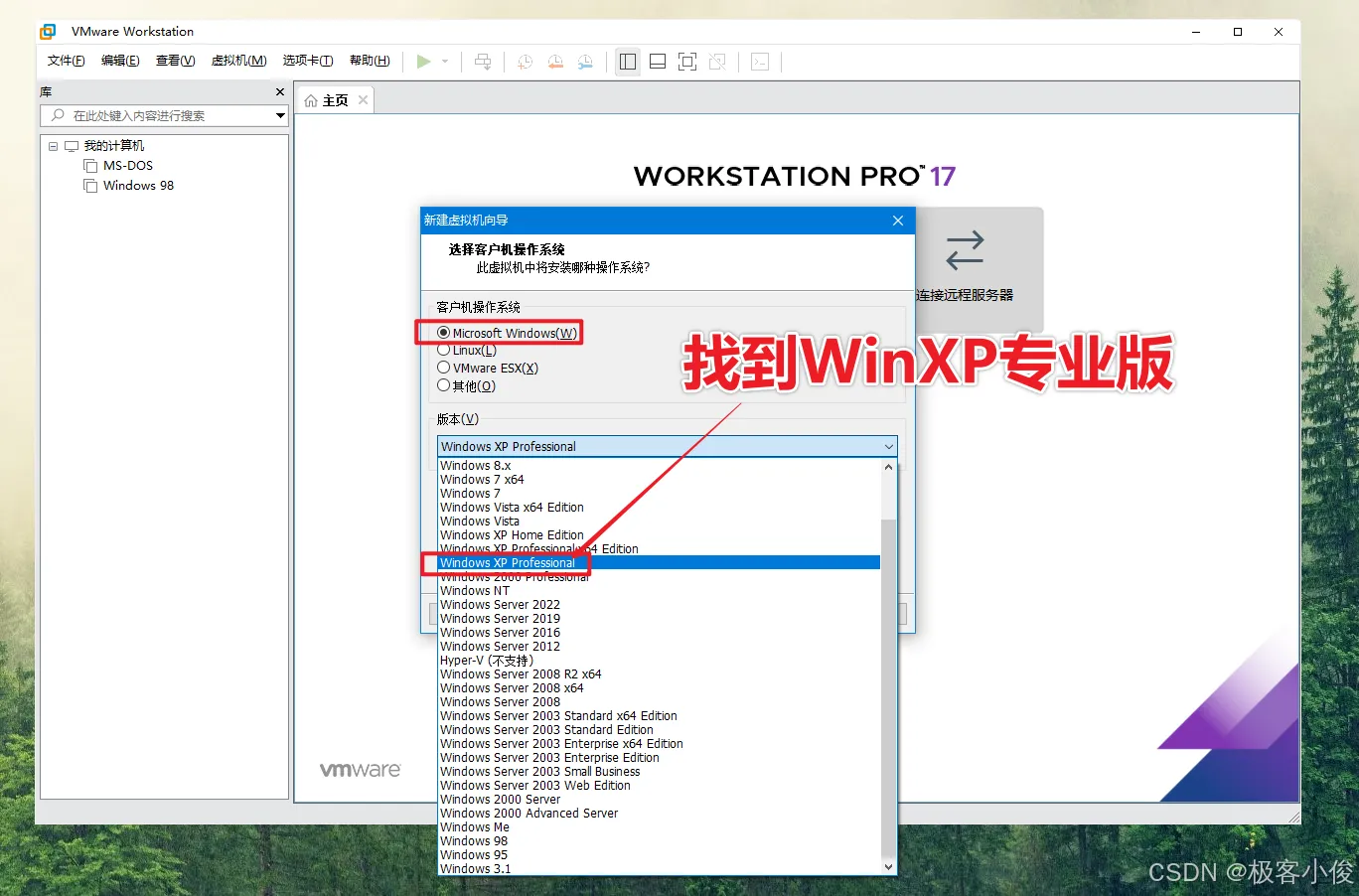Screen dimensions: 1359x896
Task: Choose Windows 7 x64 from the list
Action: (x=660, y=479)
